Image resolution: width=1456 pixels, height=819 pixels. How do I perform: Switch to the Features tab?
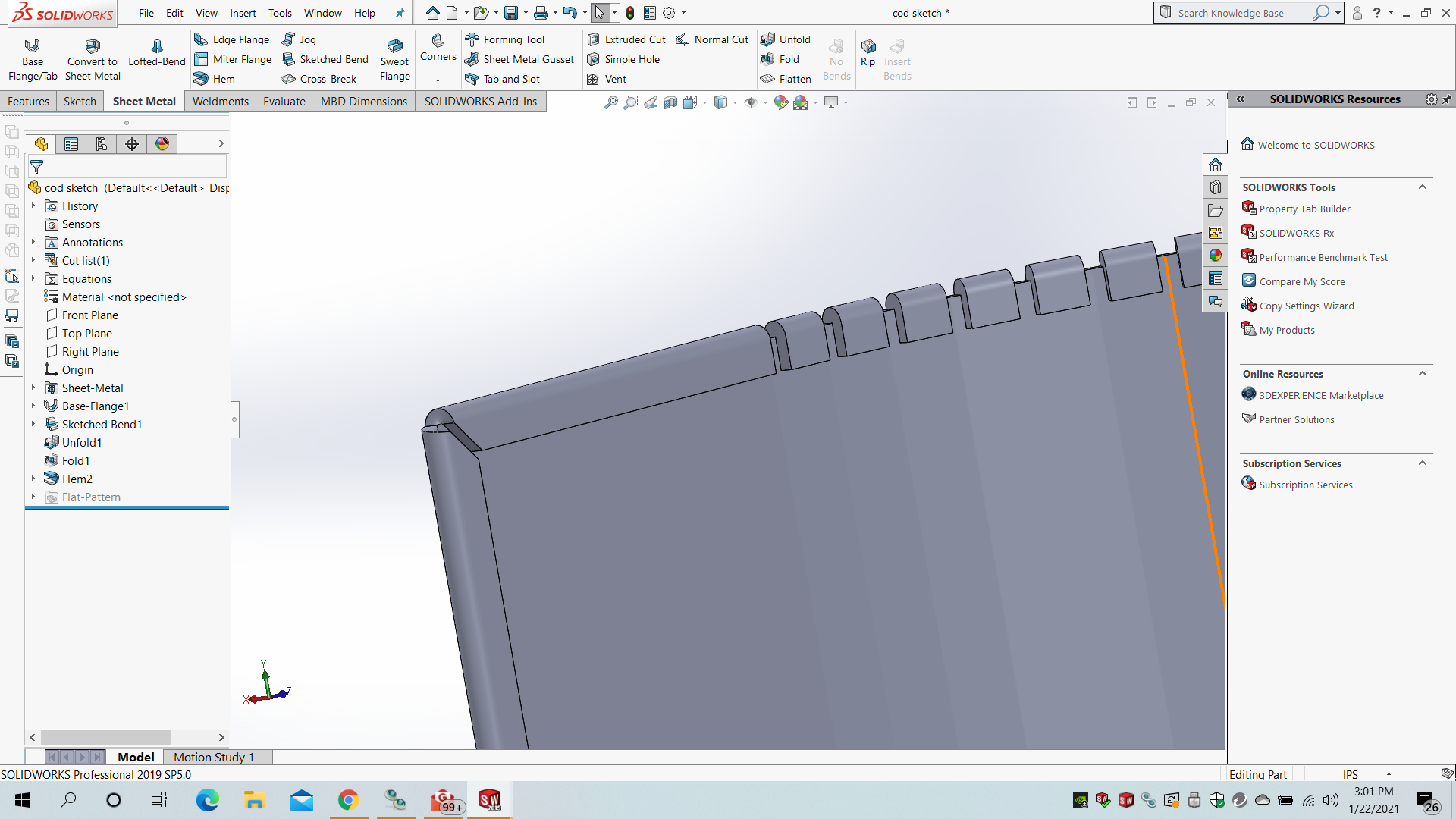[x=28, y=102]
